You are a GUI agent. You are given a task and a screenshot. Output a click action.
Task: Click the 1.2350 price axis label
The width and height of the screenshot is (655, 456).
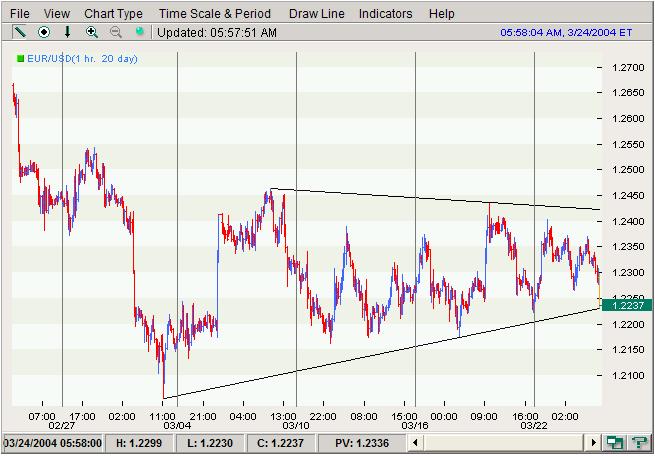click(x=628, y=247)
